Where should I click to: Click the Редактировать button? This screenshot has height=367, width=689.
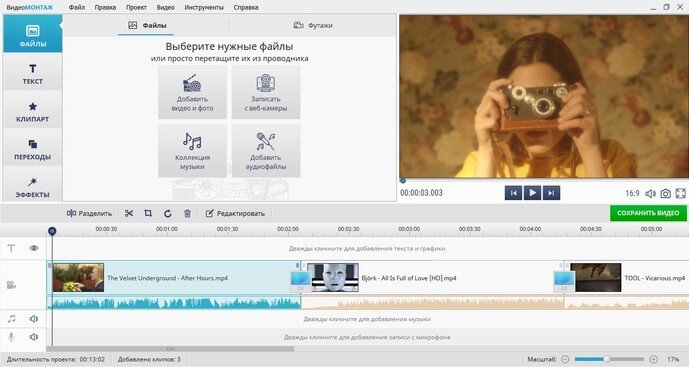(235, 214)
